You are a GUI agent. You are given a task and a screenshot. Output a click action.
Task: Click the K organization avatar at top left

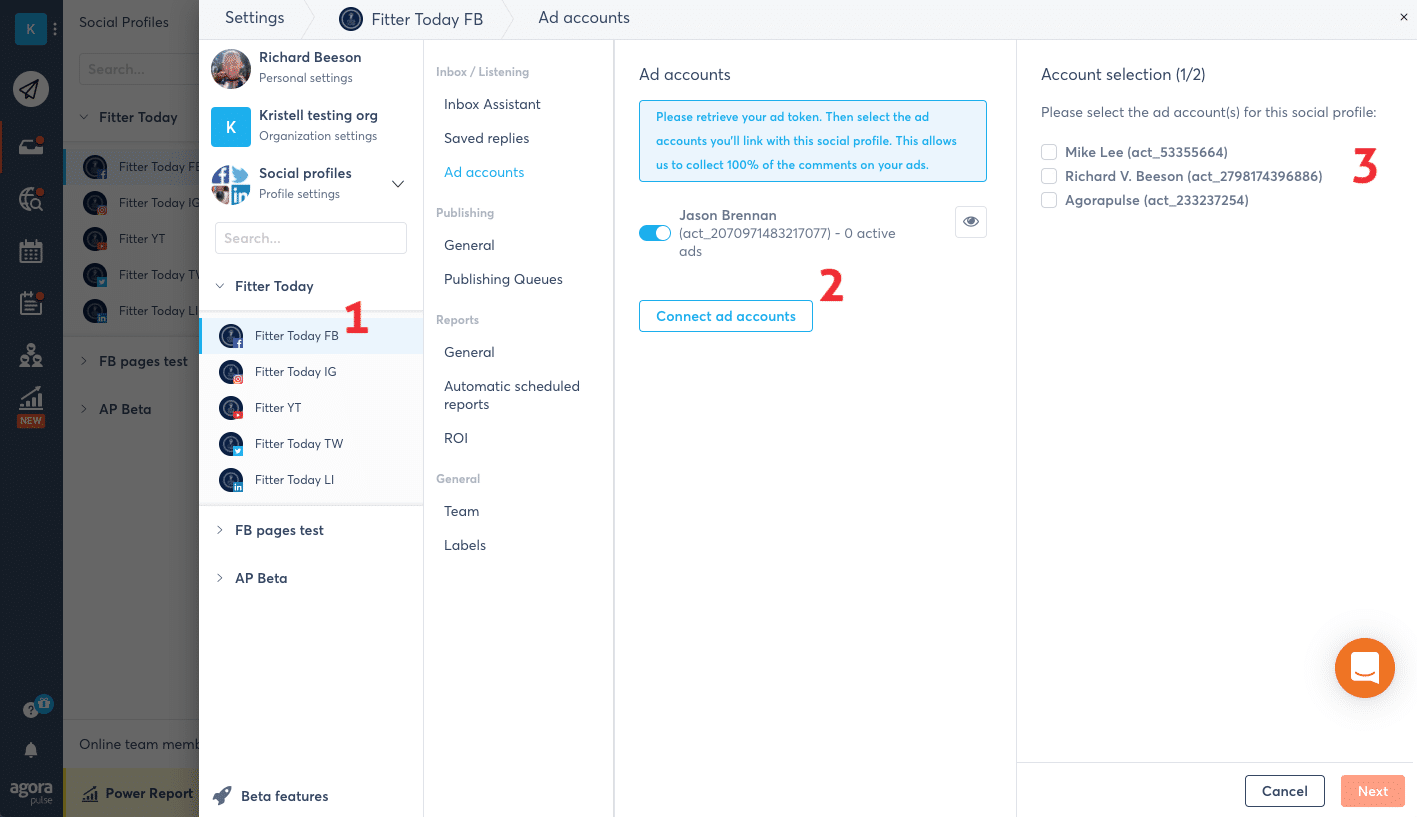[x=30, y=29]
